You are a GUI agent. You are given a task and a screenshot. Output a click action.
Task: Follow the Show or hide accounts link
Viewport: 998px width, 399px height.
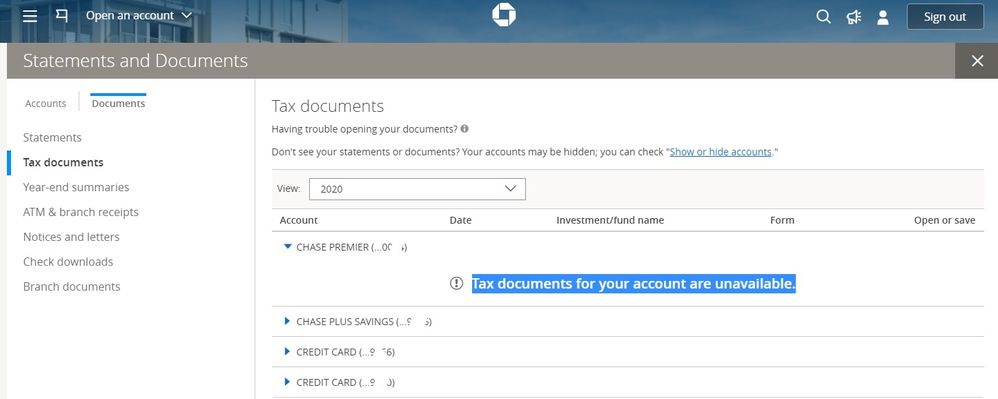pyautogui.click(x=720, y=152)
